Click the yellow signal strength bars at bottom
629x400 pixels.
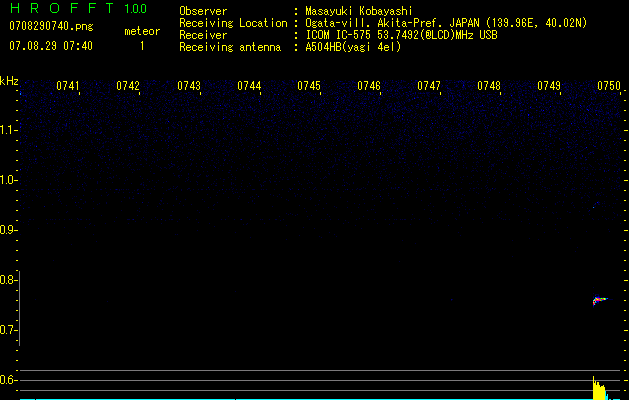coord(599,388)
